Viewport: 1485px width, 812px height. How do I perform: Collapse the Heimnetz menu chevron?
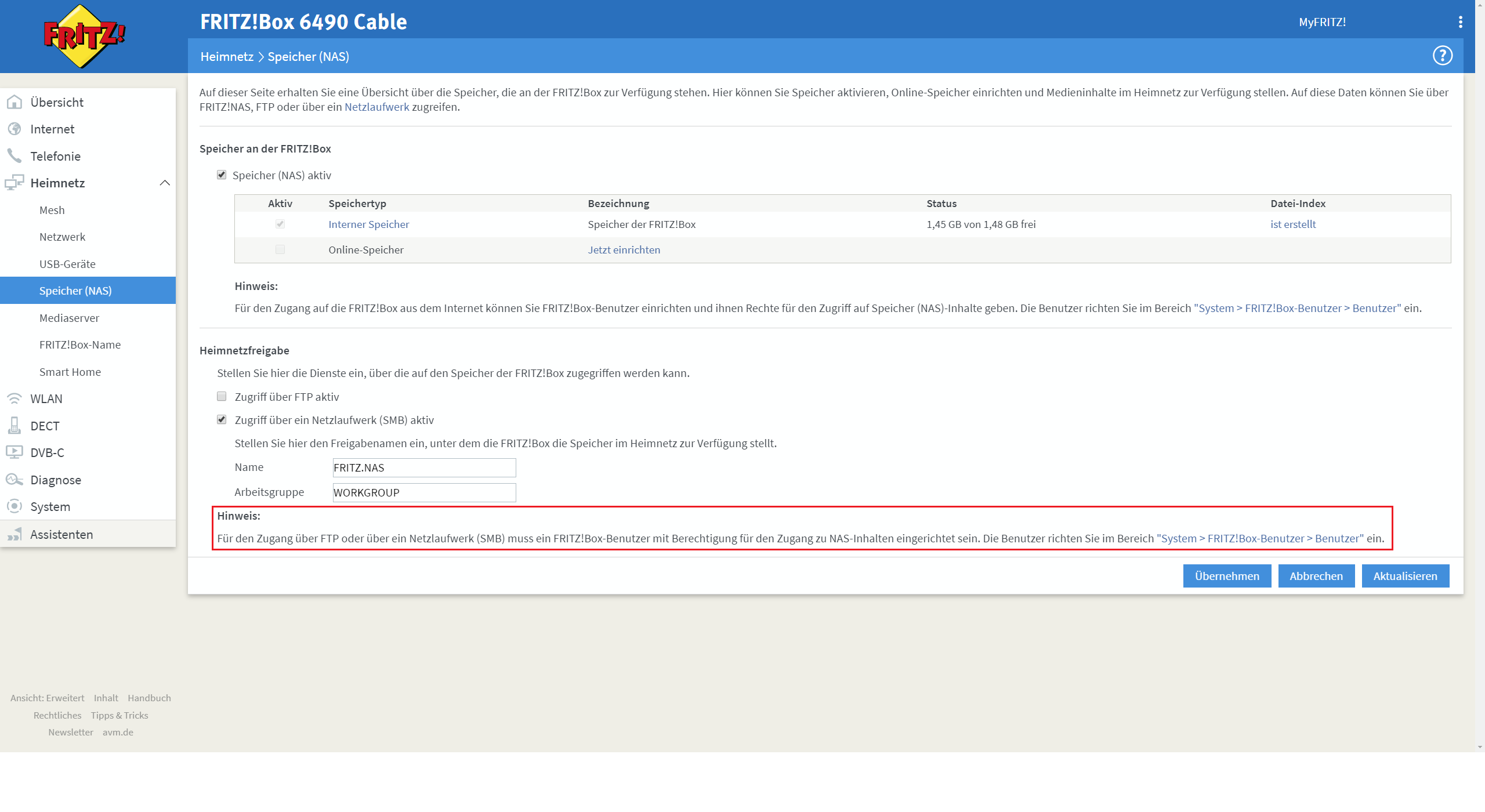[165, 183]
